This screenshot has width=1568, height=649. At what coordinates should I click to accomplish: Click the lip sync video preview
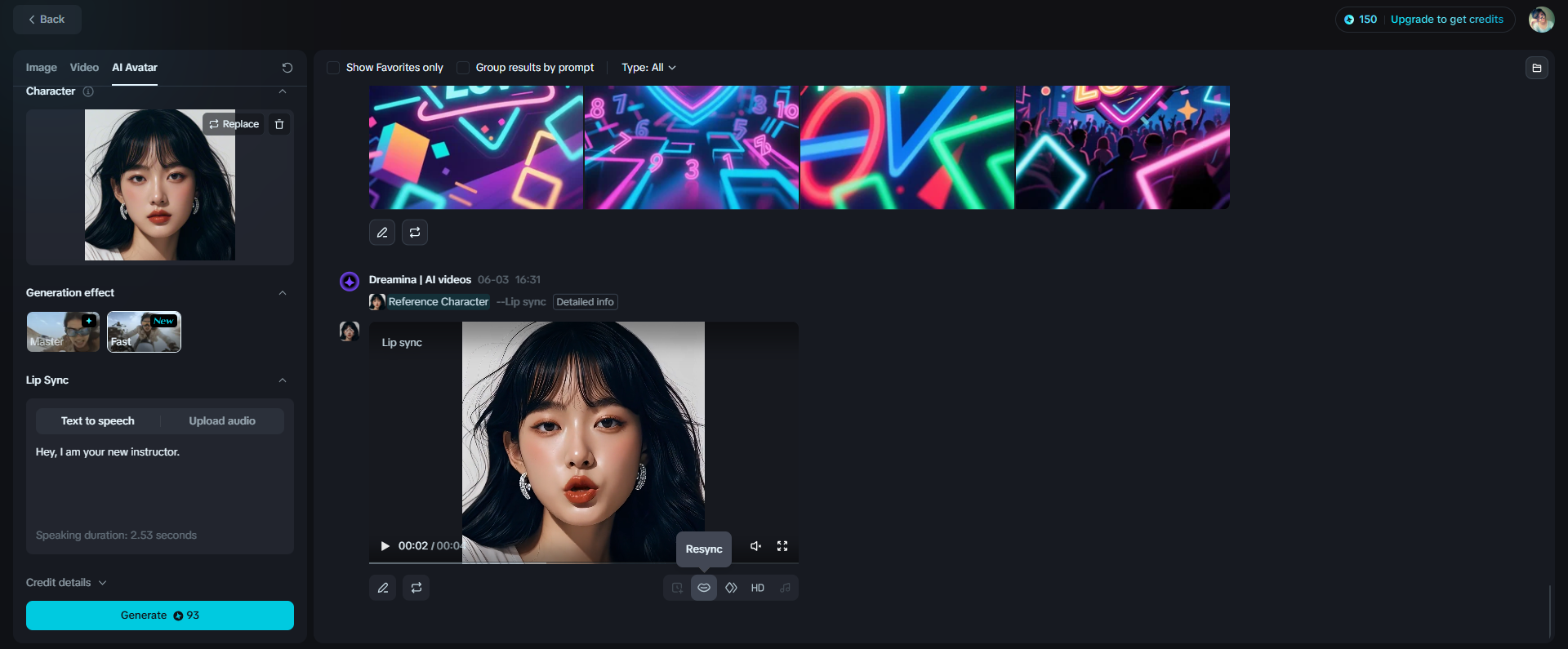[x=583, y=442]
